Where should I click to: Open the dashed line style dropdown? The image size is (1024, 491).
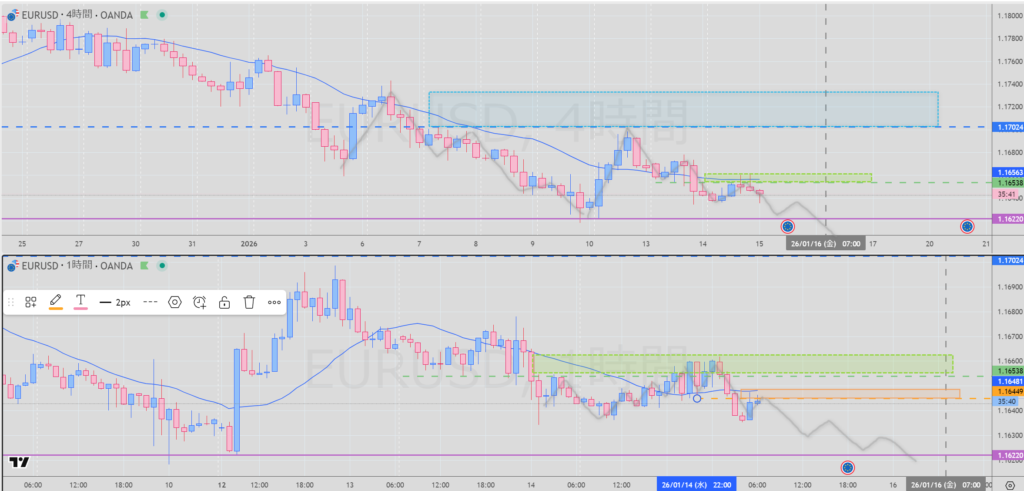coord(151,302)
